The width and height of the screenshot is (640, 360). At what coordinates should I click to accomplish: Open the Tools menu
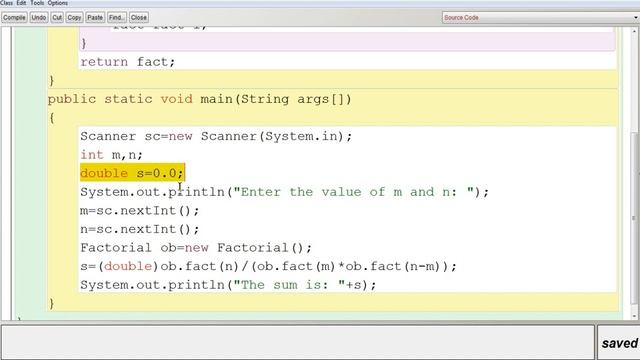click(x=37, y=3)
